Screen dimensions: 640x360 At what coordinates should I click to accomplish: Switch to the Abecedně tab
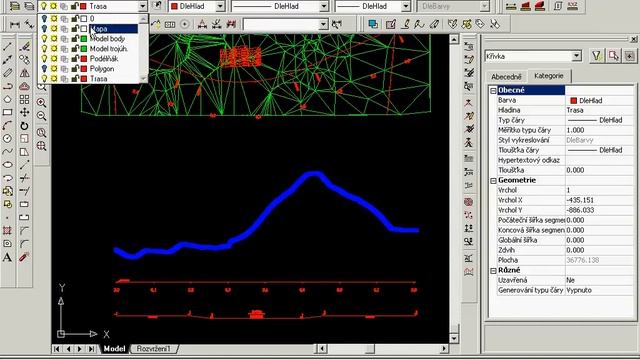(x=507, y=77)
